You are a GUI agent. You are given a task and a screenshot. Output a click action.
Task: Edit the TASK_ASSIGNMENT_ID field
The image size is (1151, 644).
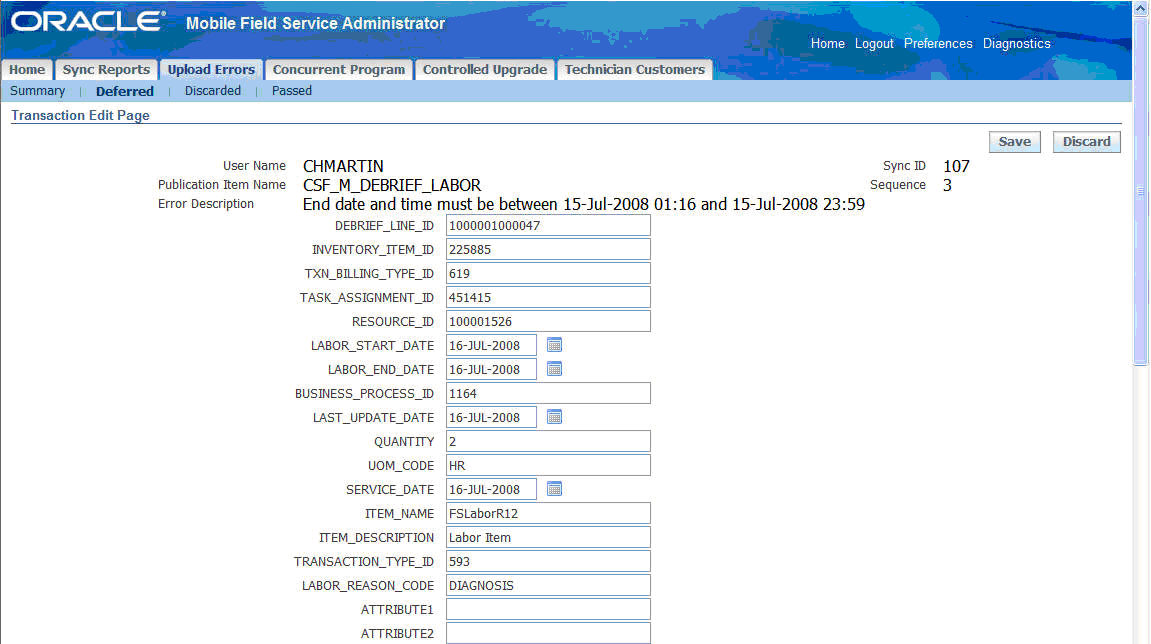click(x=548, y=297)
